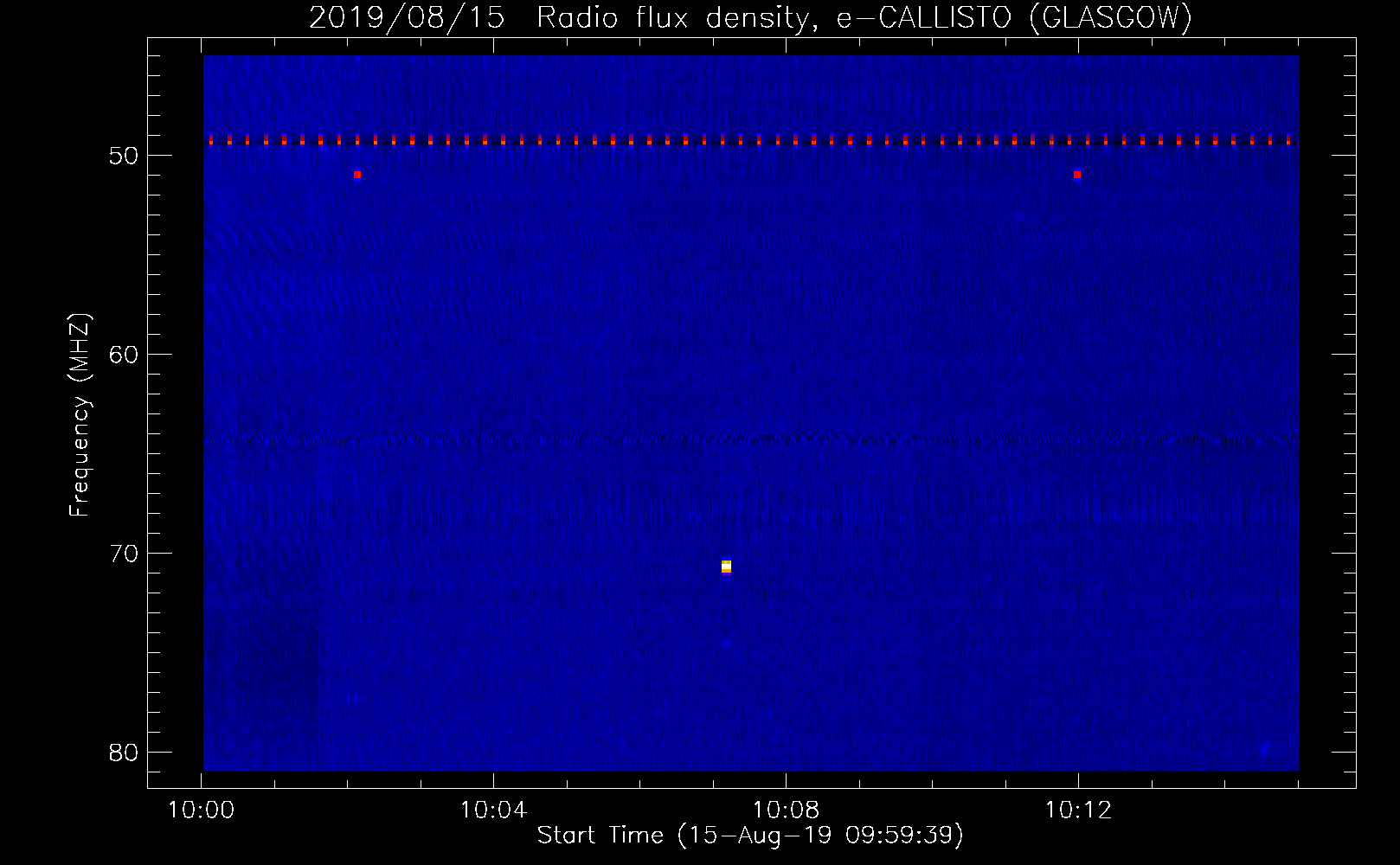Viewport: 1400px width, 865px height.
Task: Click the Start Time axis label
Action: pos(750,836)
